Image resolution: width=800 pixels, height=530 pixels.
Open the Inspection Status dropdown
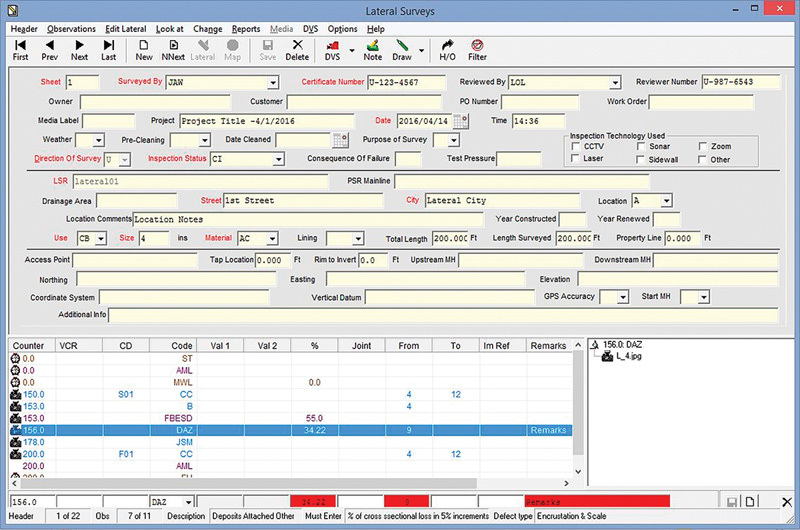pyautogui.click(x=278, y=159)
